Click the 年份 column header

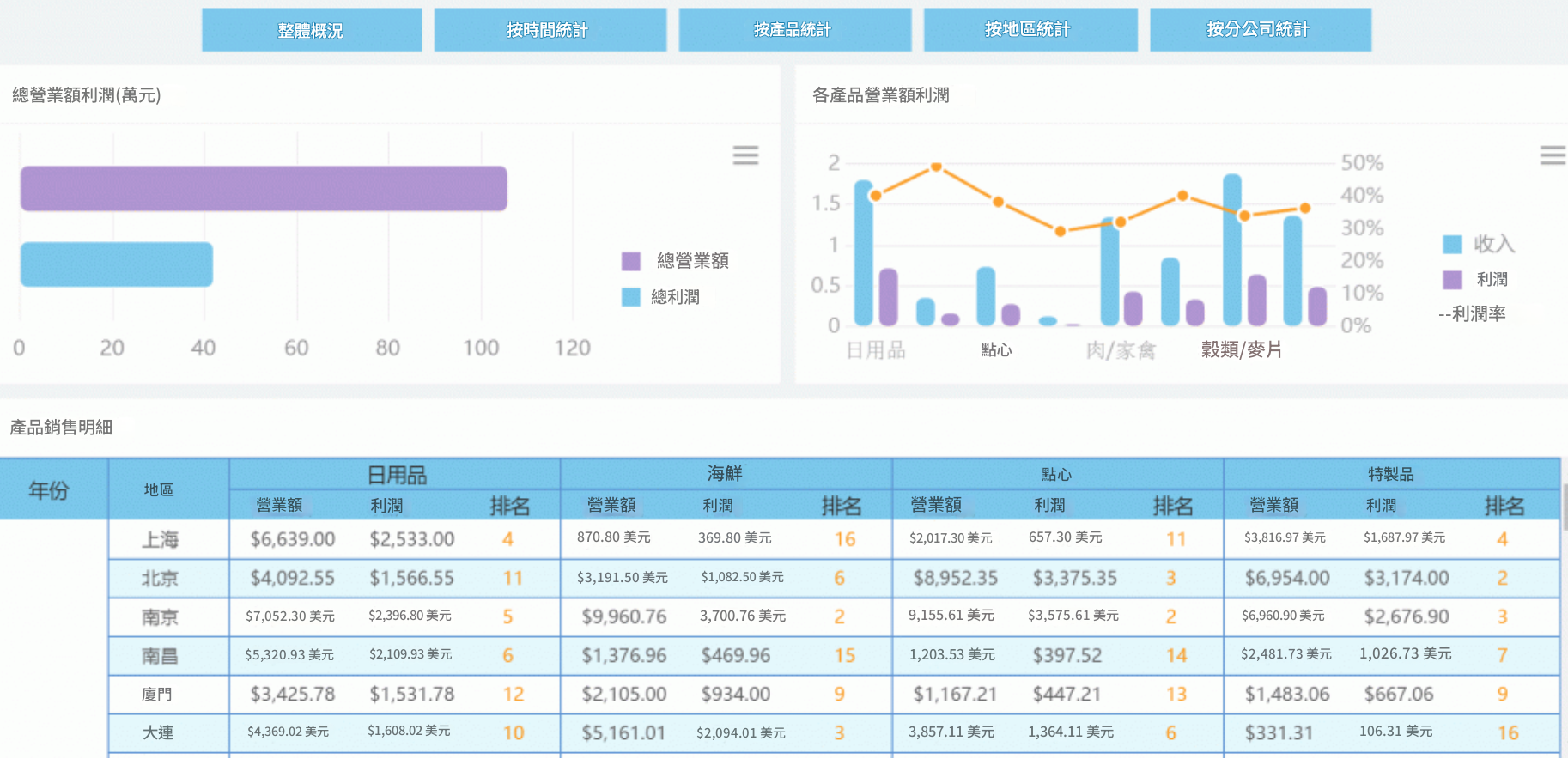point(50,489)
